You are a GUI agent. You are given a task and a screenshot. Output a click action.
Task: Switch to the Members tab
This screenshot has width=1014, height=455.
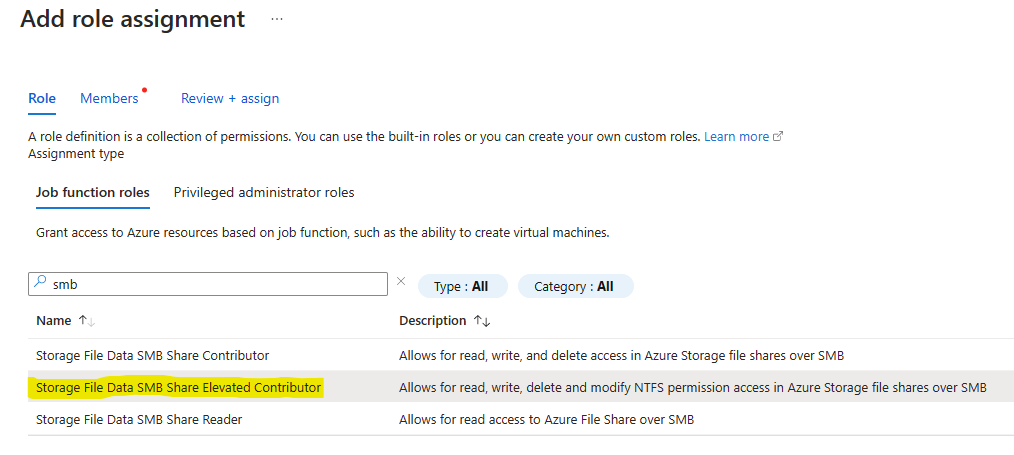pyautogui.click(x=109, y=98)
